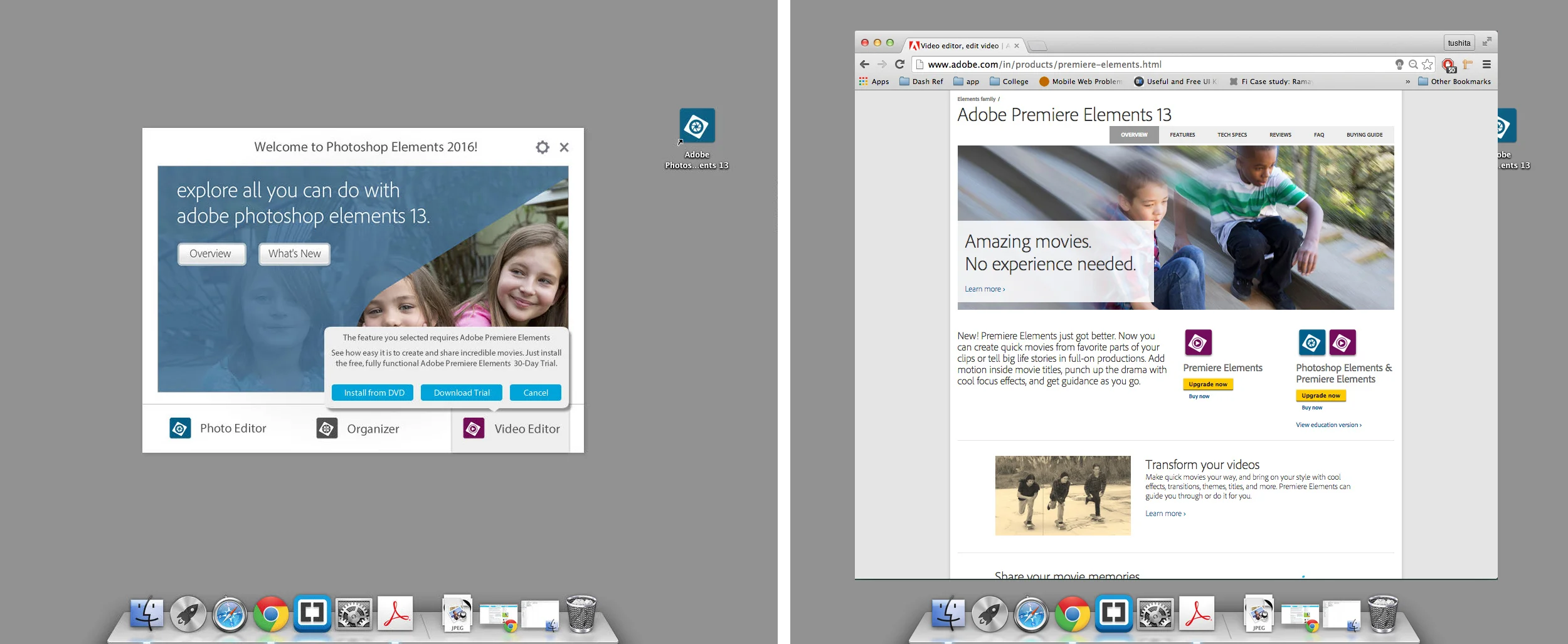
Task: Open the Other Bookmarks folder
Action: point(1454,82)
